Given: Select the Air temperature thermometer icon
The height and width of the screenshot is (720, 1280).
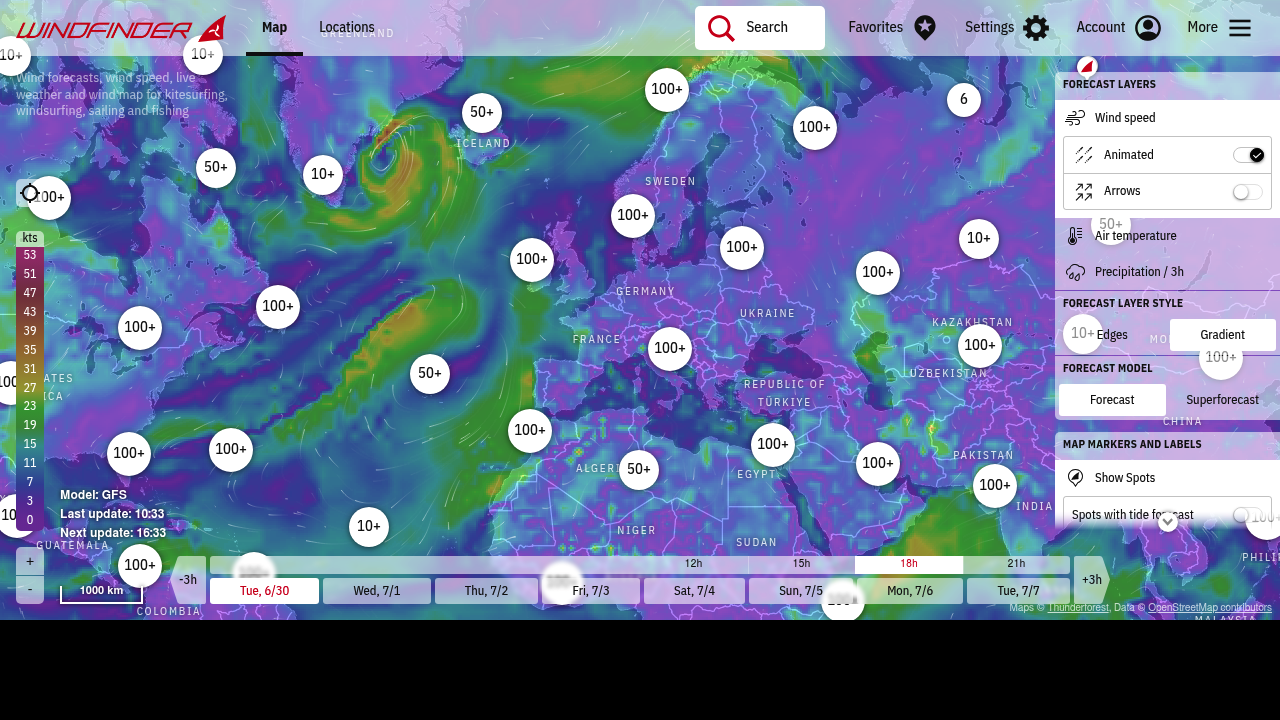Looking at the screenshot, I should coord(1075,236).
